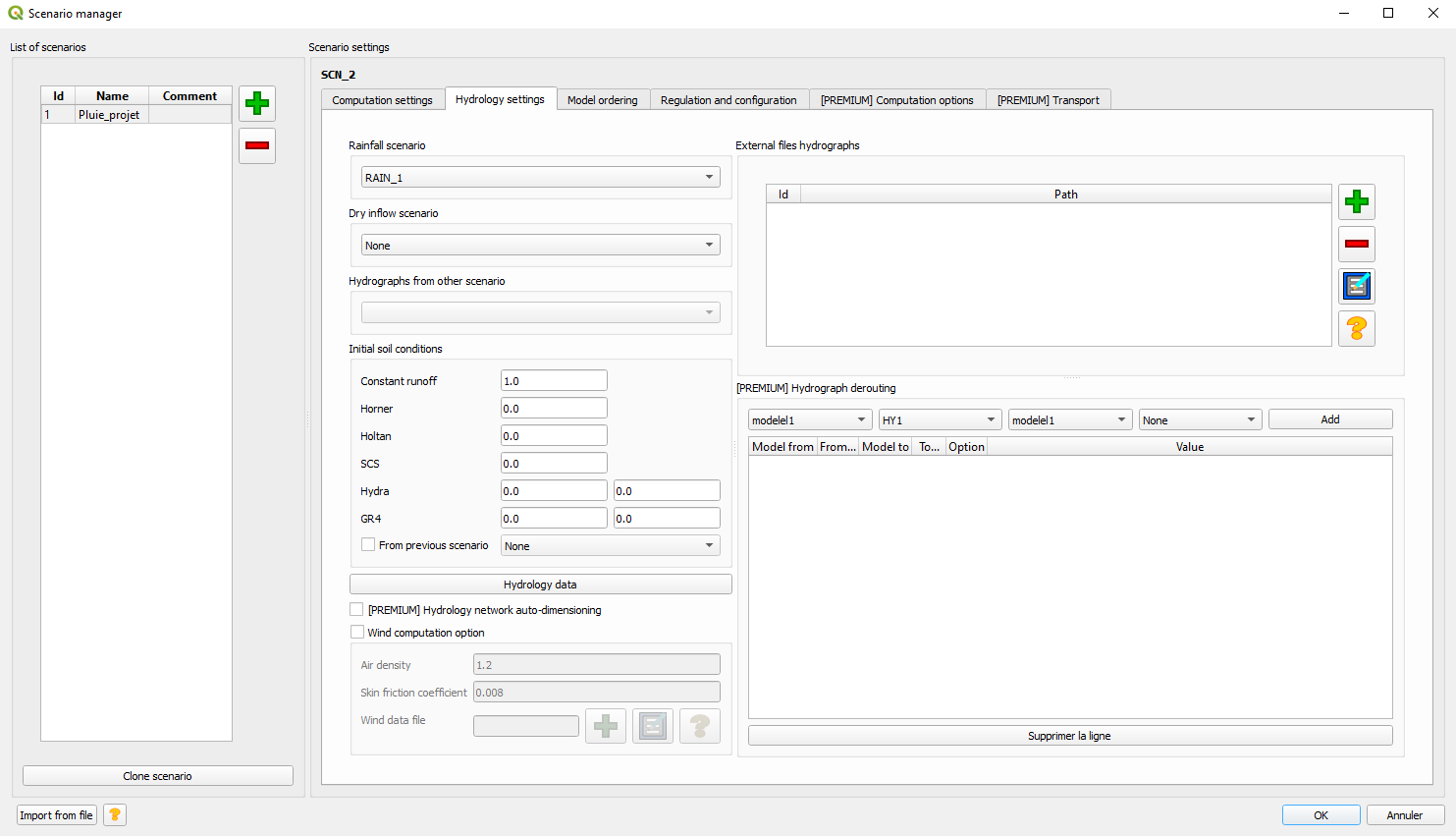The height and width of the screenshot is (836, 1456).
Task: Click the Constant runoff value field
Action: [554, 380]
